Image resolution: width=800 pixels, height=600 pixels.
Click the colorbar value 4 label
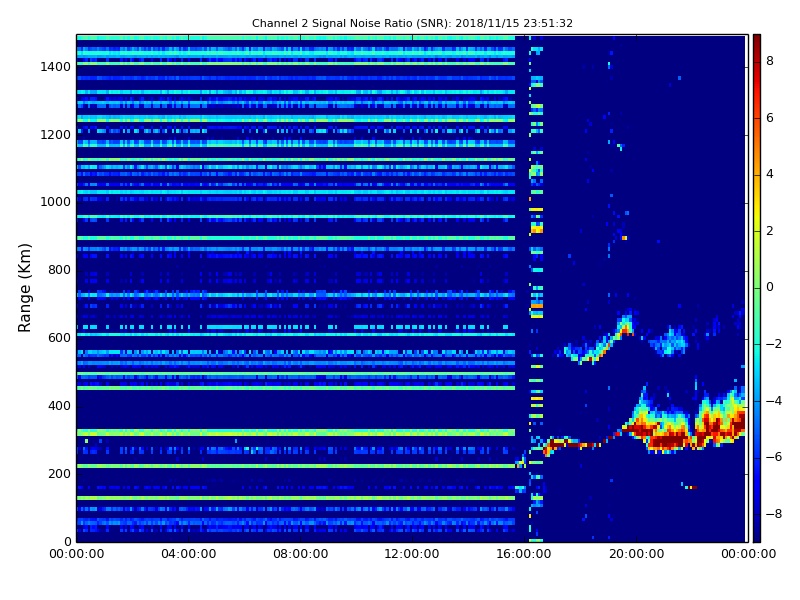click(x=770, y=174)
